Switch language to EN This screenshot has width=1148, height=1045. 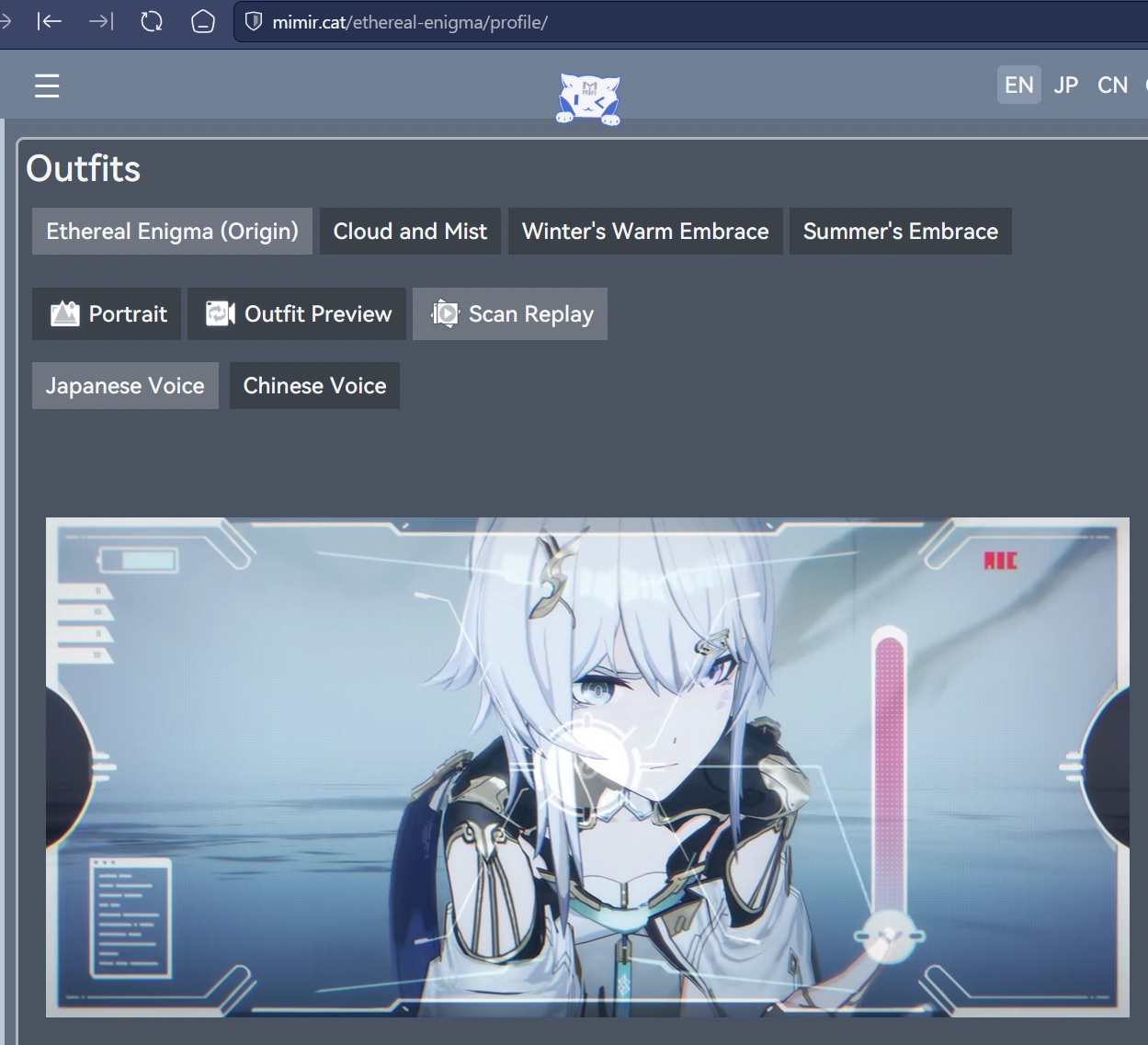(1019, 85)
